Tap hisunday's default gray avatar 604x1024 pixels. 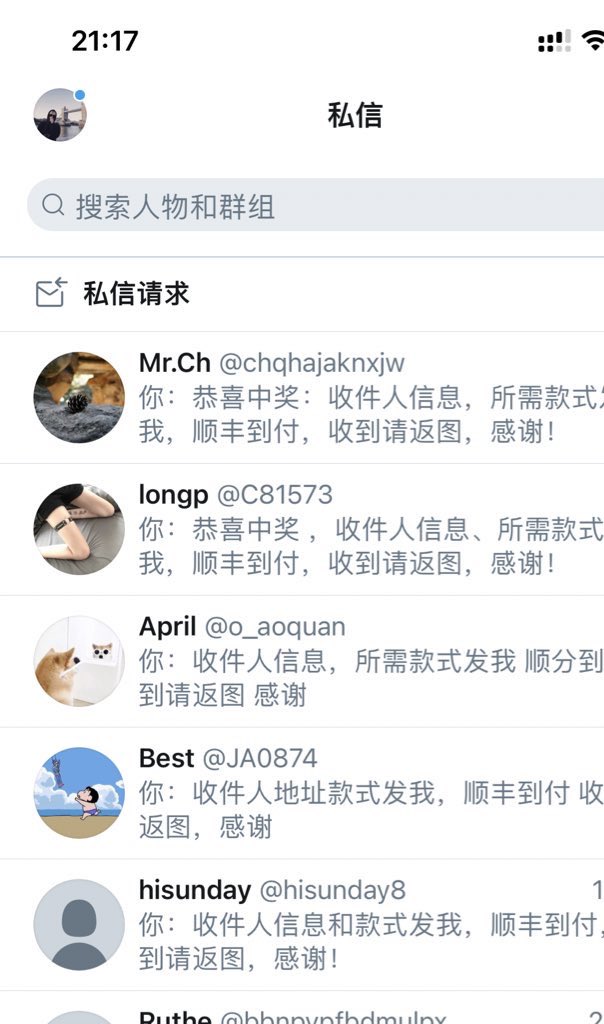pyautogui.click(x=79, y=925)
